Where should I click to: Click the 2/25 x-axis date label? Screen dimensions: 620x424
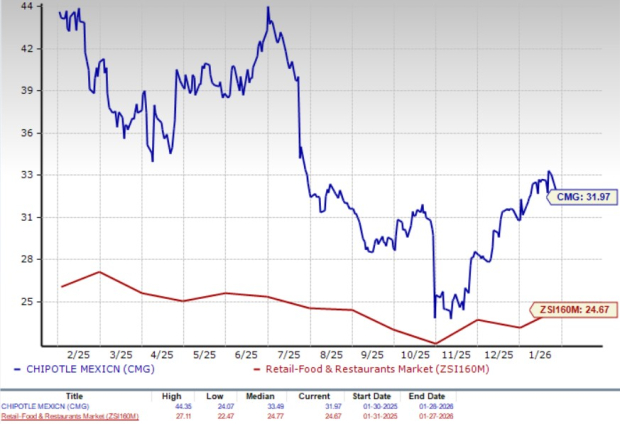(x=78, y=353)
